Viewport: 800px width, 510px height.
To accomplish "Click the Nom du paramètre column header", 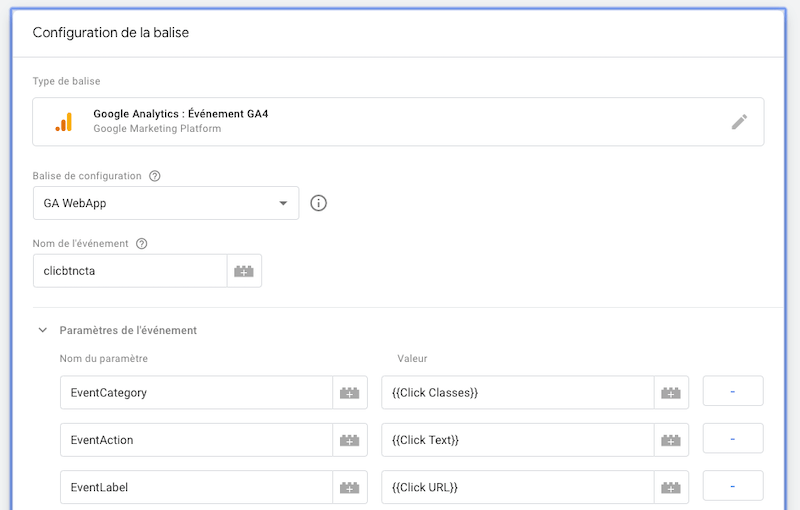I will tap(104, 359).
